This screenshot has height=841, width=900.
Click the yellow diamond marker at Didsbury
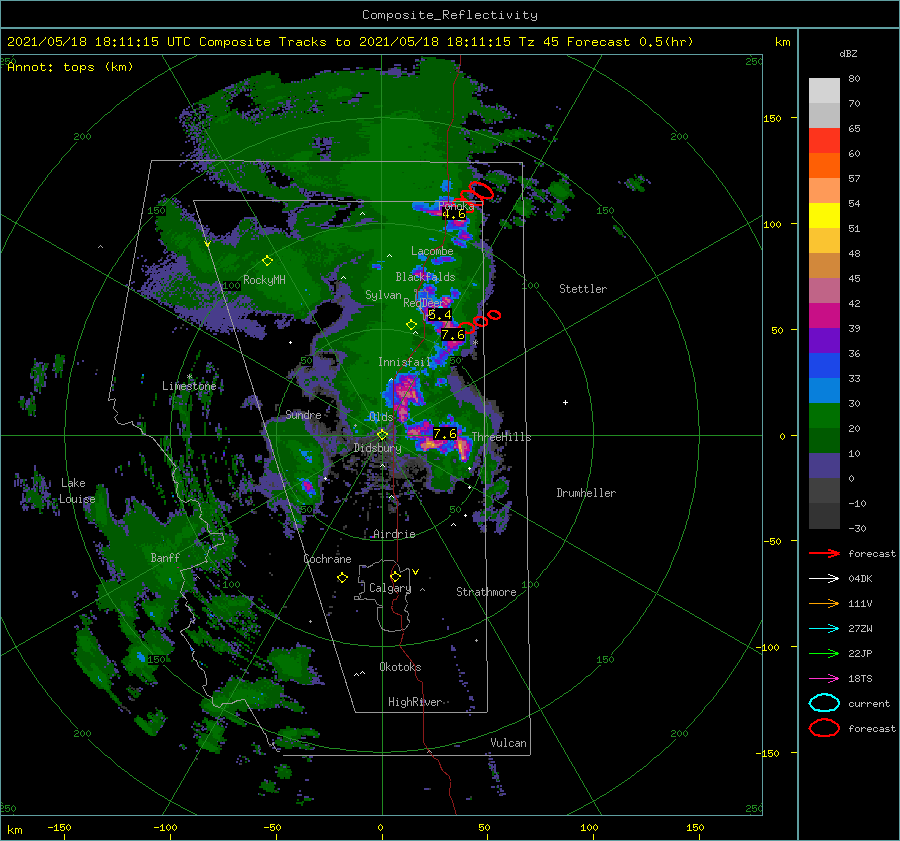(382, 435)
